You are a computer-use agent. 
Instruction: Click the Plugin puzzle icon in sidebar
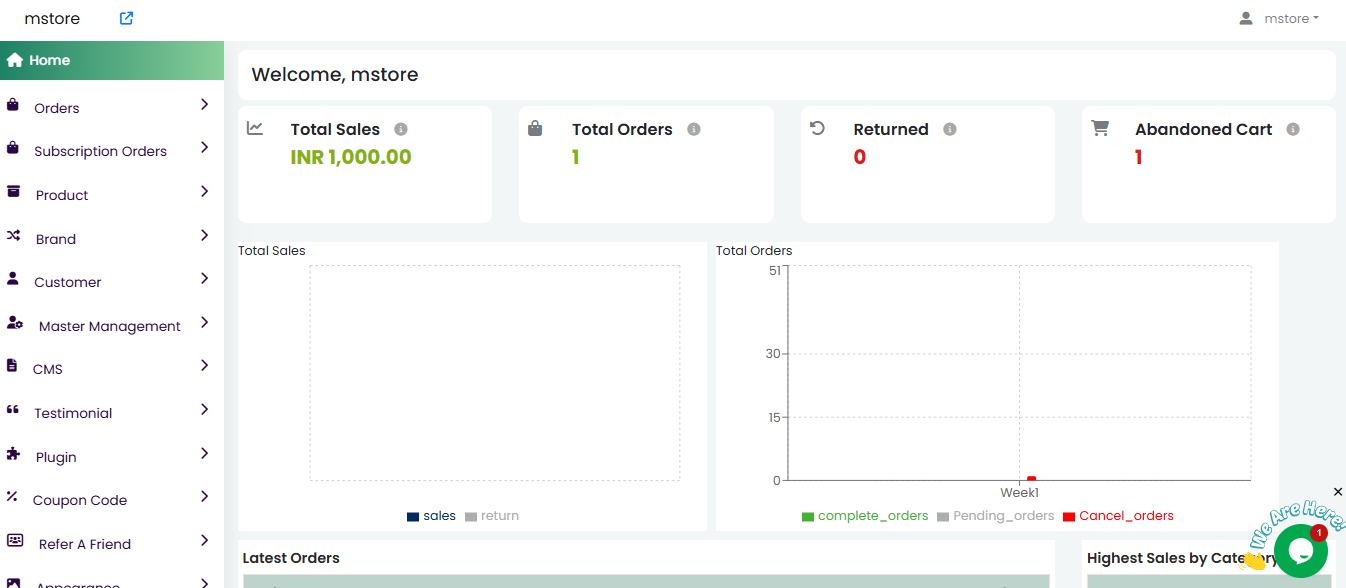[x=14, y=454]
